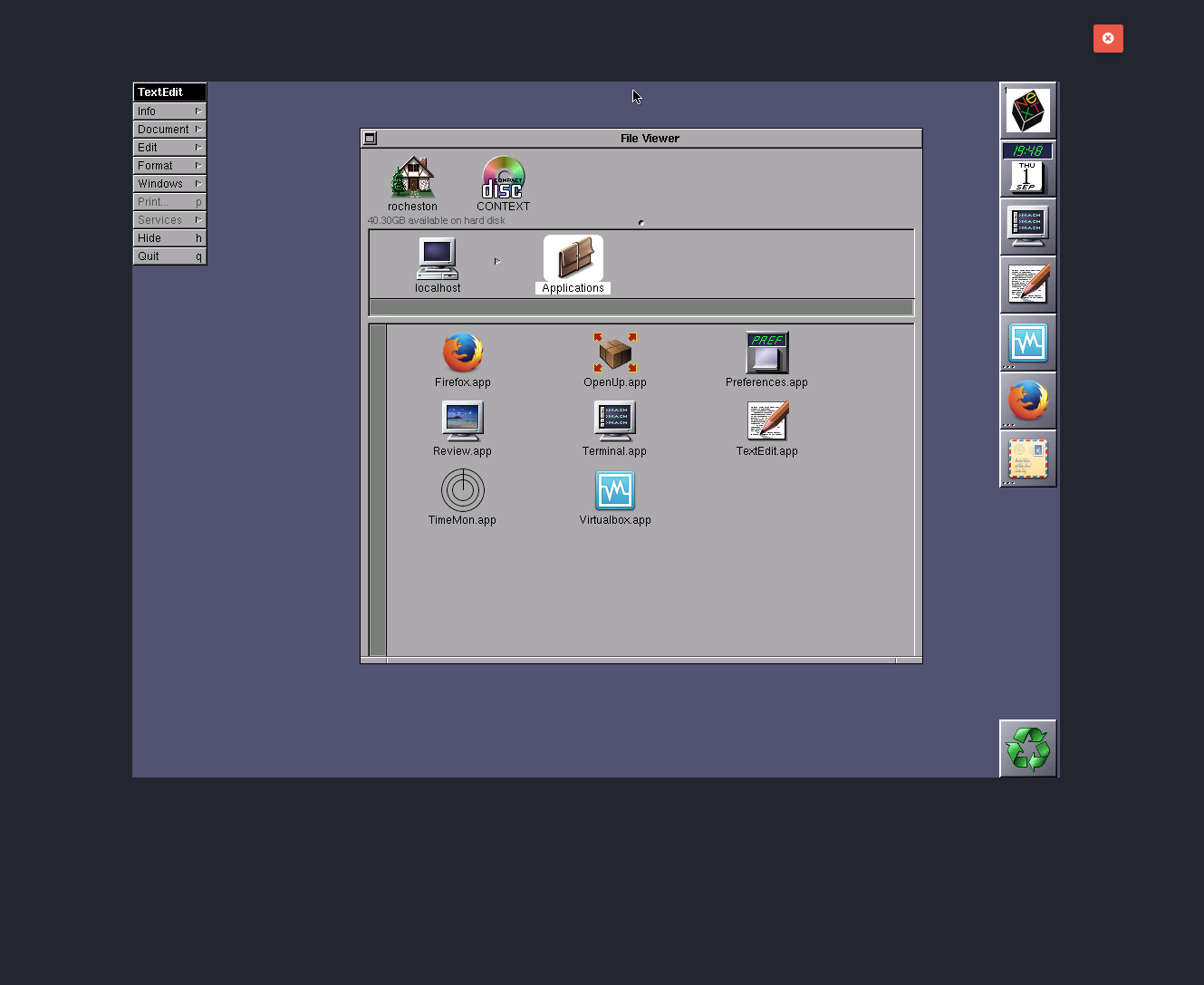Image resolution: width=1204 pixels, height=985 pixels.
Task: Launch Firefox from the dock
Action: tap(1027, 401)
